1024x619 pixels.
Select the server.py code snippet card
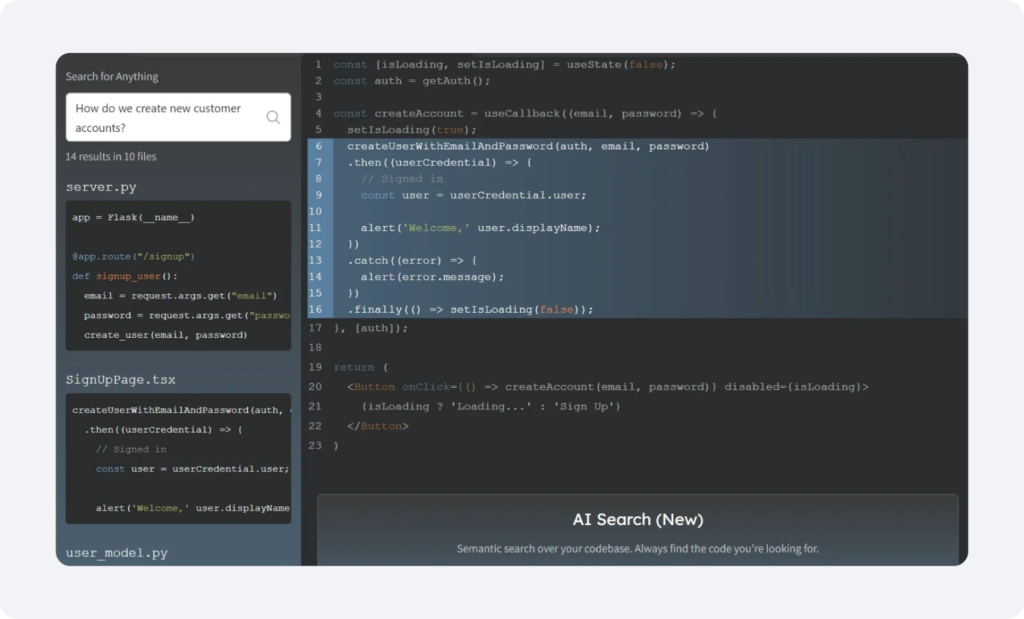178,276
